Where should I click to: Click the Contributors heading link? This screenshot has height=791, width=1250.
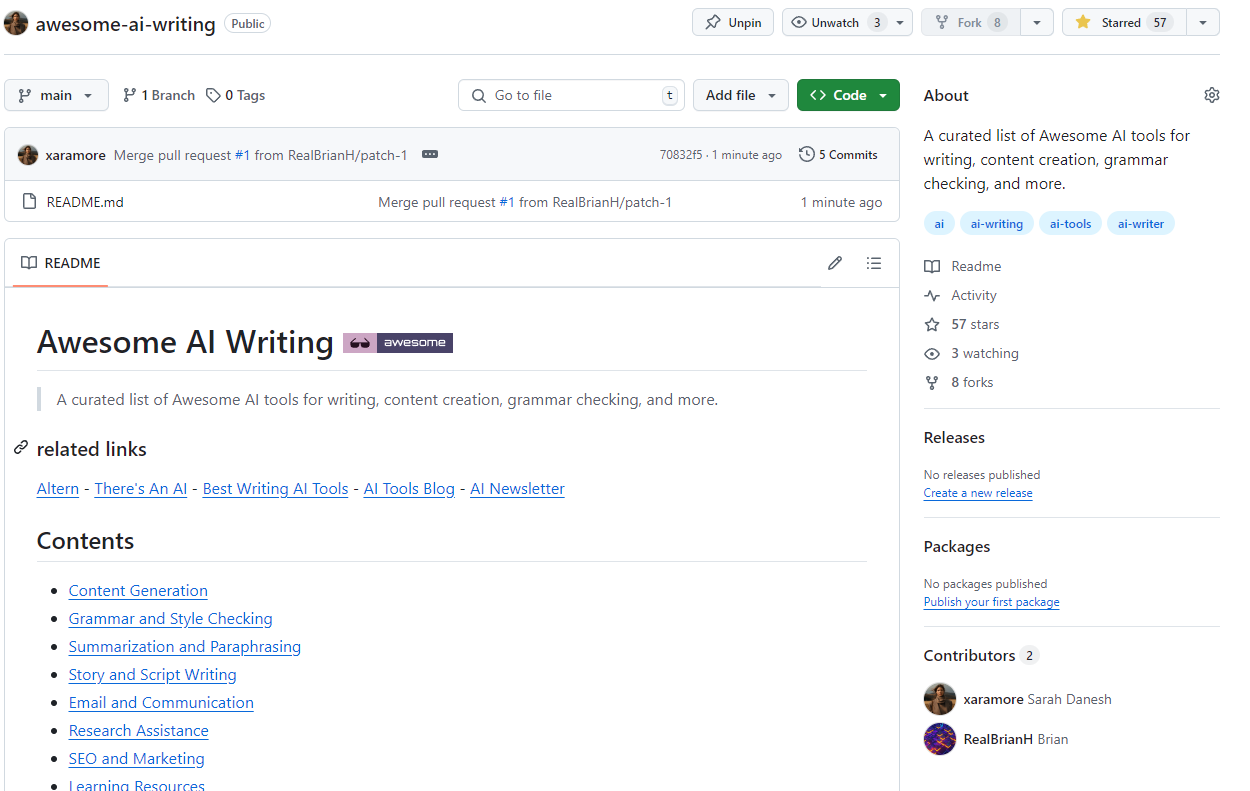[981, 656]
